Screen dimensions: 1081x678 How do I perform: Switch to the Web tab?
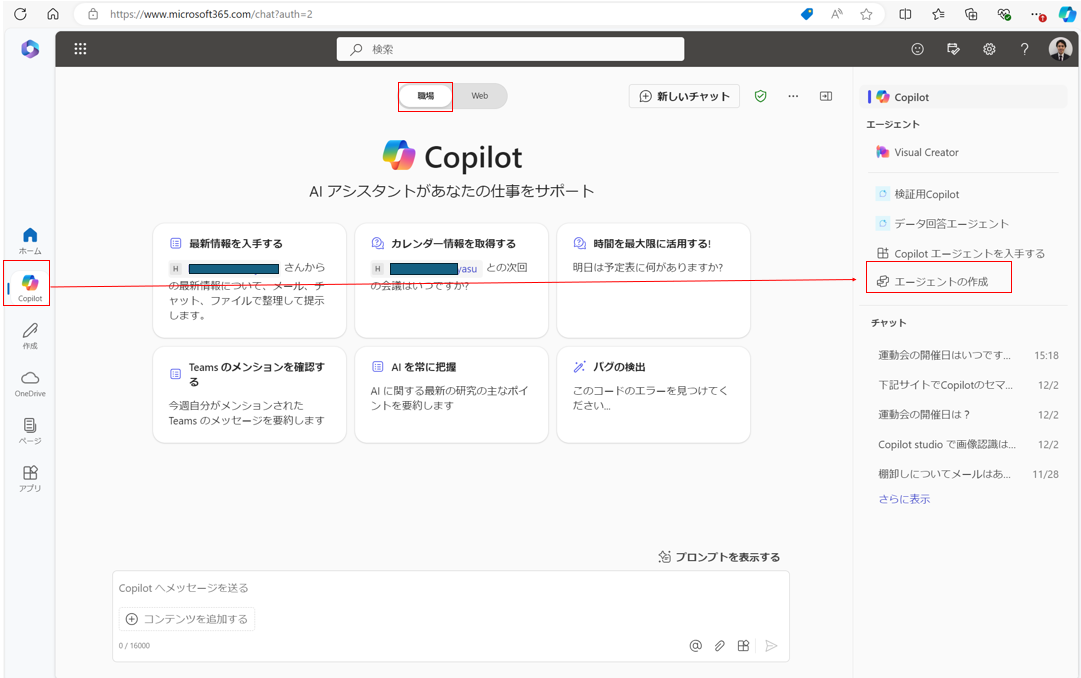[480, 96]
